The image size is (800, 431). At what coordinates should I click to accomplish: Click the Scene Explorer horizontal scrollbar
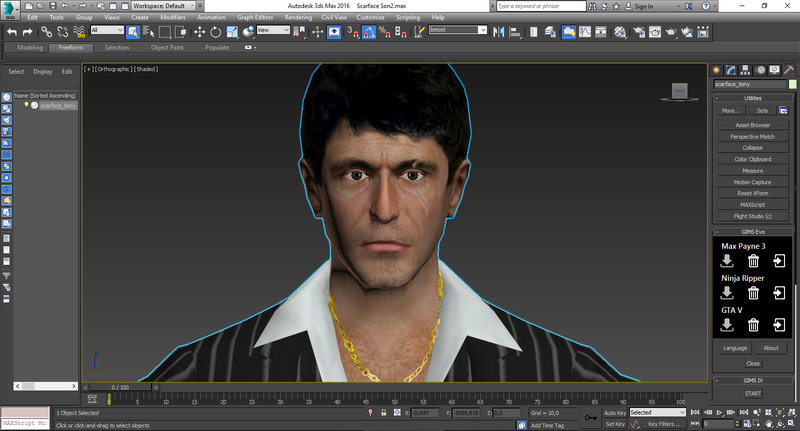click(45, 386)
